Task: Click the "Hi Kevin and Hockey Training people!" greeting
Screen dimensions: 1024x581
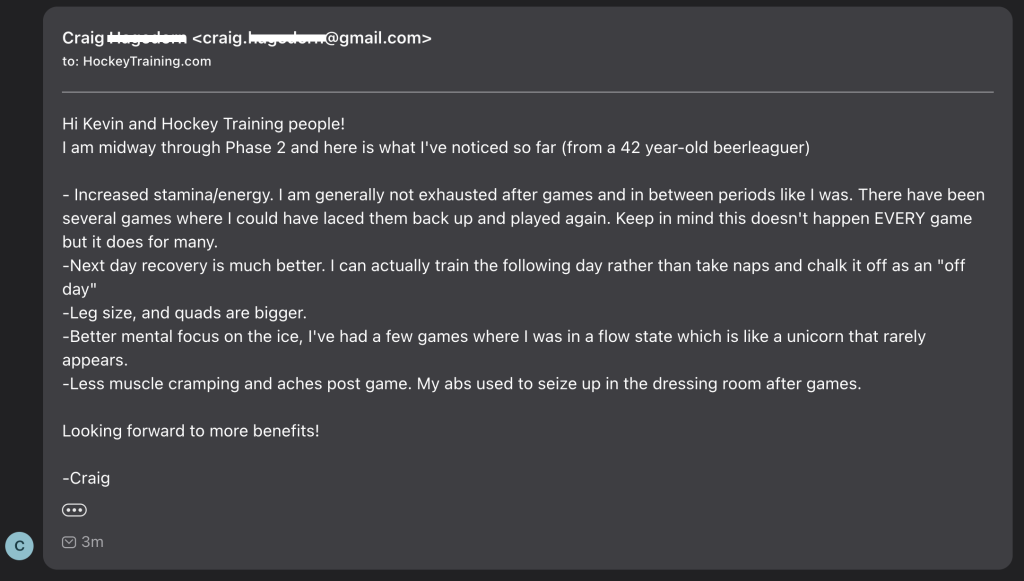Action: [x=203, y=124]
